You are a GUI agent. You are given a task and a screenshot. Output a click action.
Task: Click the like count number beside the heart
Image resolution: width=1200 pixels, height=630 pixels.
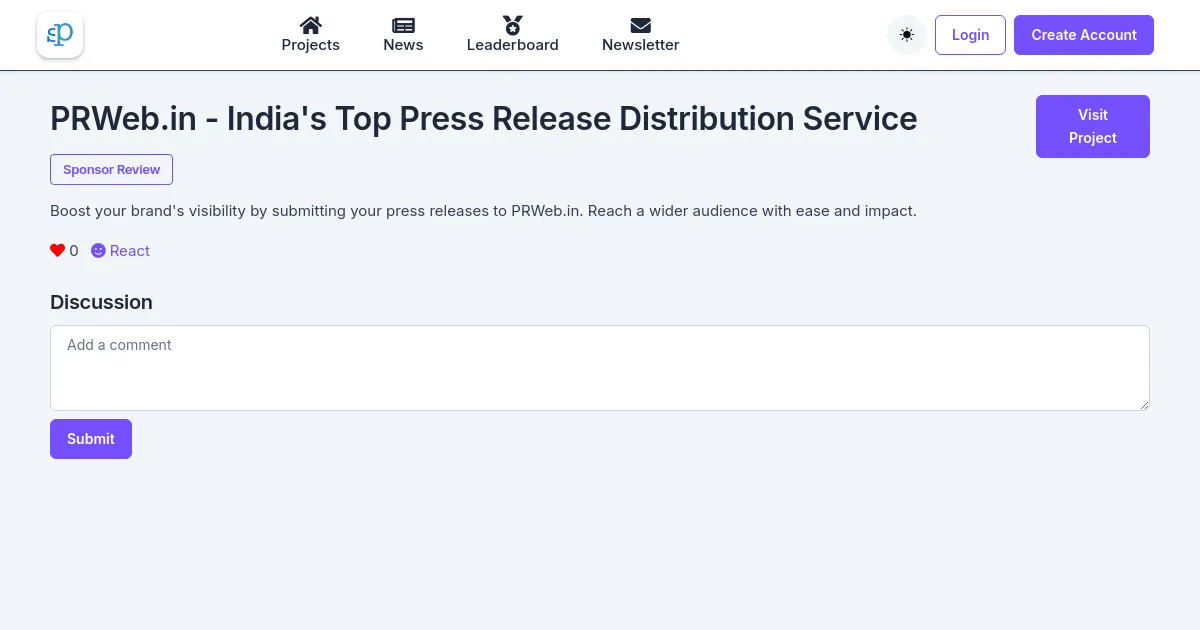(74, 251)
